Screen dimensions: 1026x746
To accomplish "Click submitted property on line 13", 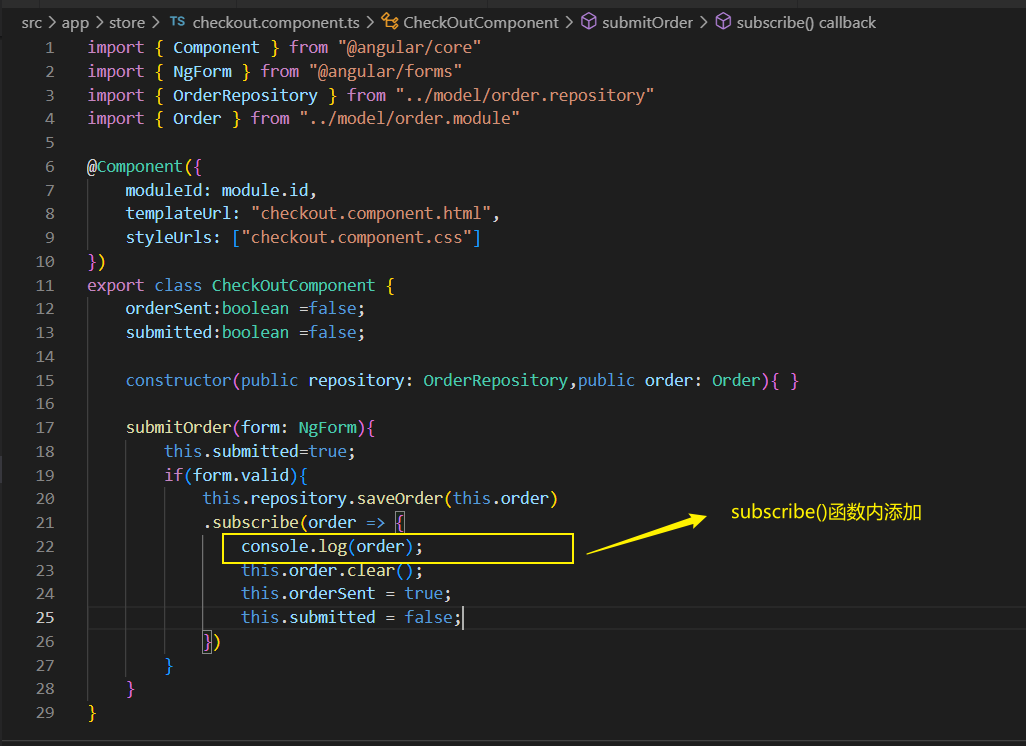I will pos(169,333).
